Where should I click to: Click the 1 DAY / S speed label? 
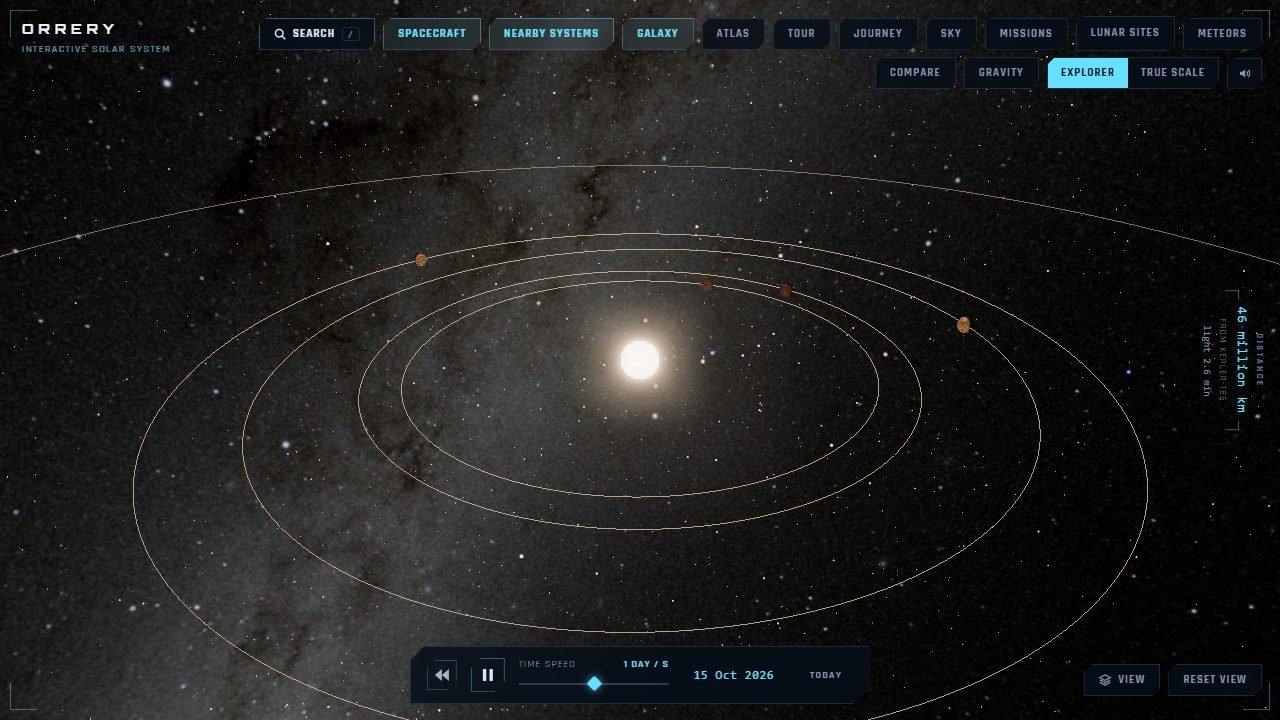pos(646,664)
